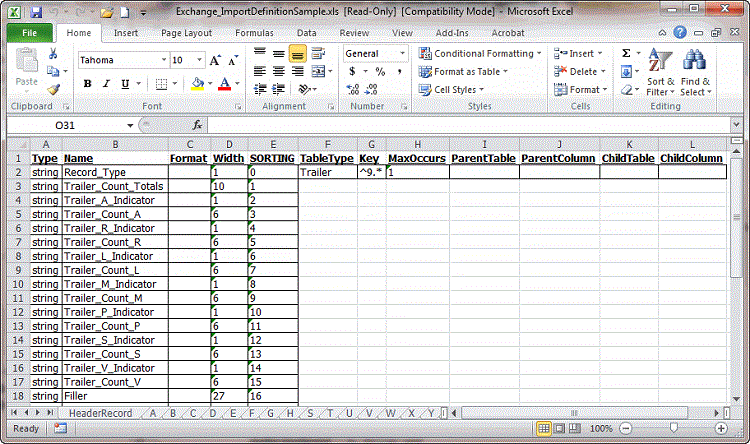Click the AutoSum sigma icon
Screen dimensions: 750x444
click(x=626, y=53)
